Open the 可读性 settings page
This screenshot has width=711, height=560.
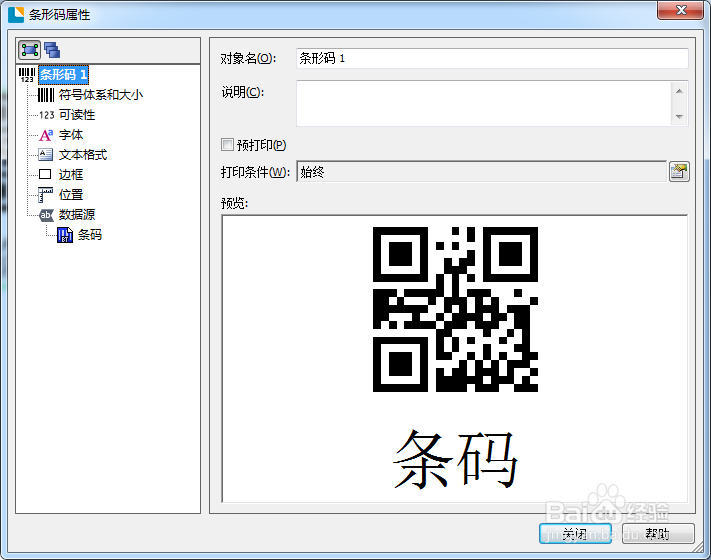coord(77,115)
